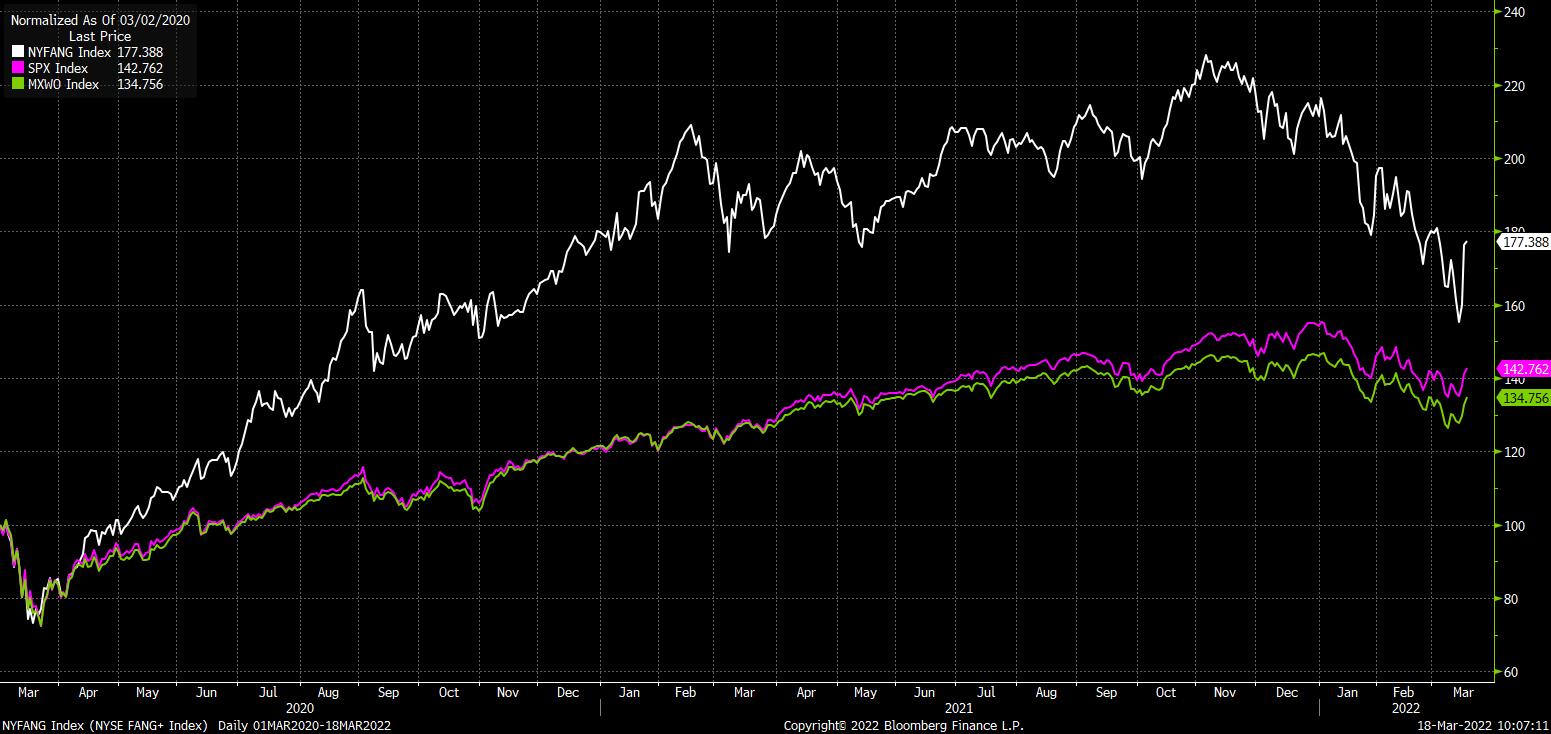Screen dimensions: 1551x734
Task: Click the 2021 year label on time axis
Action: (959, 707)
